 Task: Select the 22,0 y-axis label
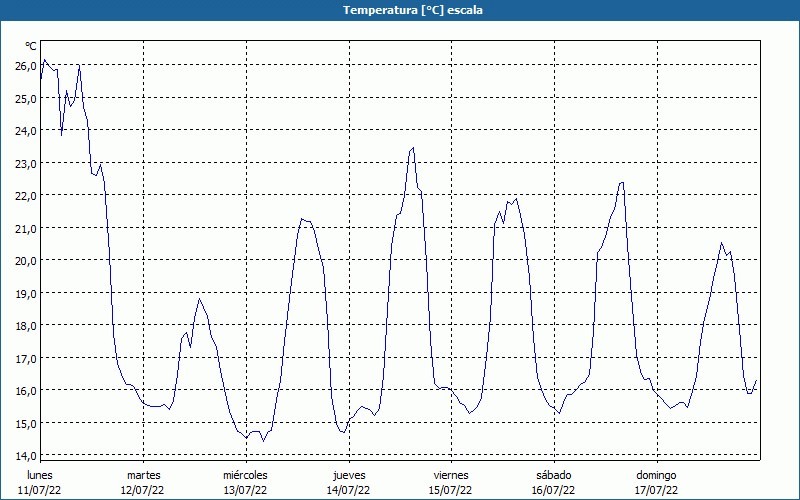[26, 196]
